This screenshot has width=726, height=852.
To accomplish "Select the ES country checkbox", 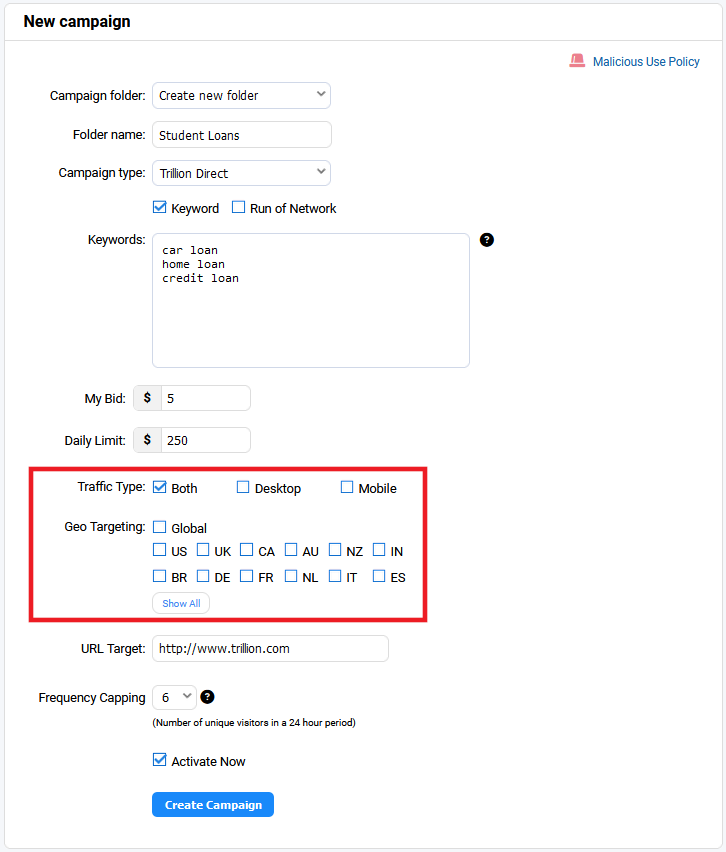I will tap(379, 576).
